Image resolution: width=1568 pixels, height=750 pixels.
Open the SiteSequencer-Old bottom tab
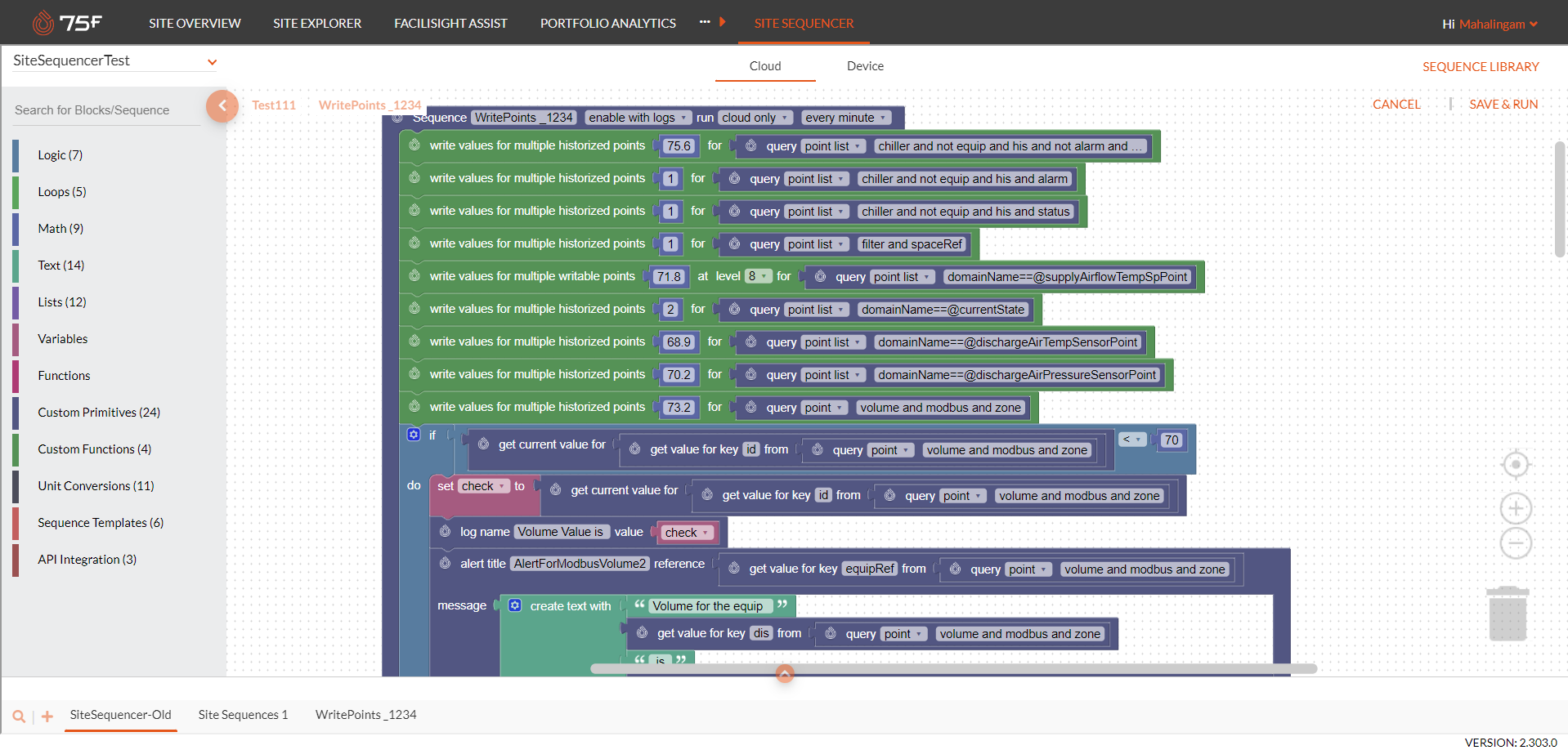(x=121, y=715)
